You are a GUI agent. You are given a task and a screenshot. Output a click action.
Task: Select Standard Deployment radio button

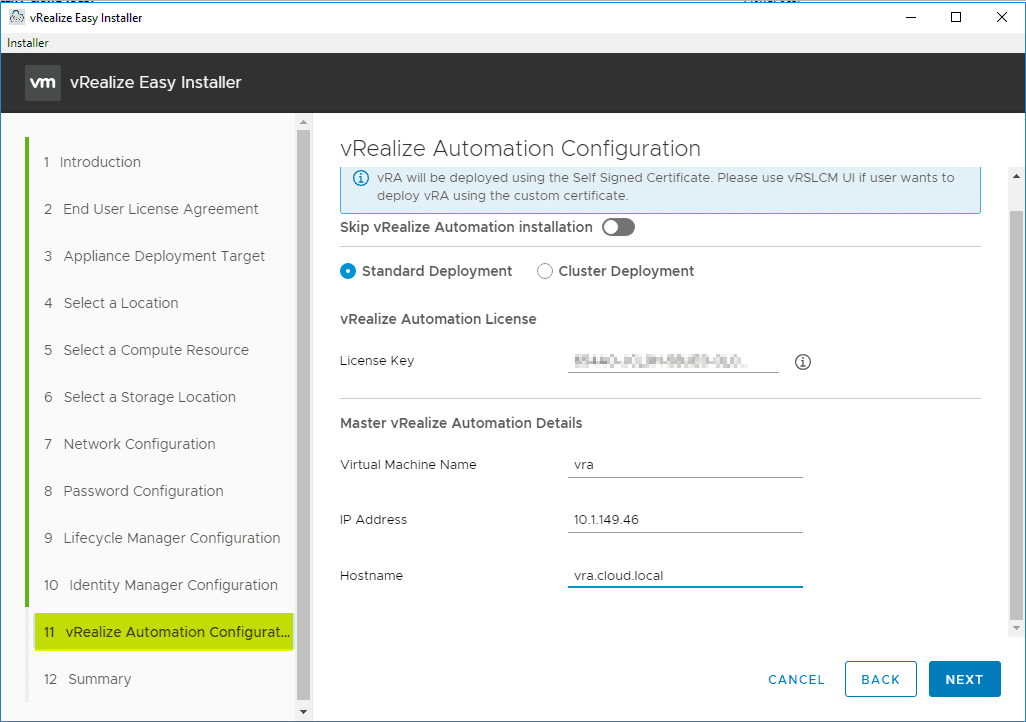(348, 271)
